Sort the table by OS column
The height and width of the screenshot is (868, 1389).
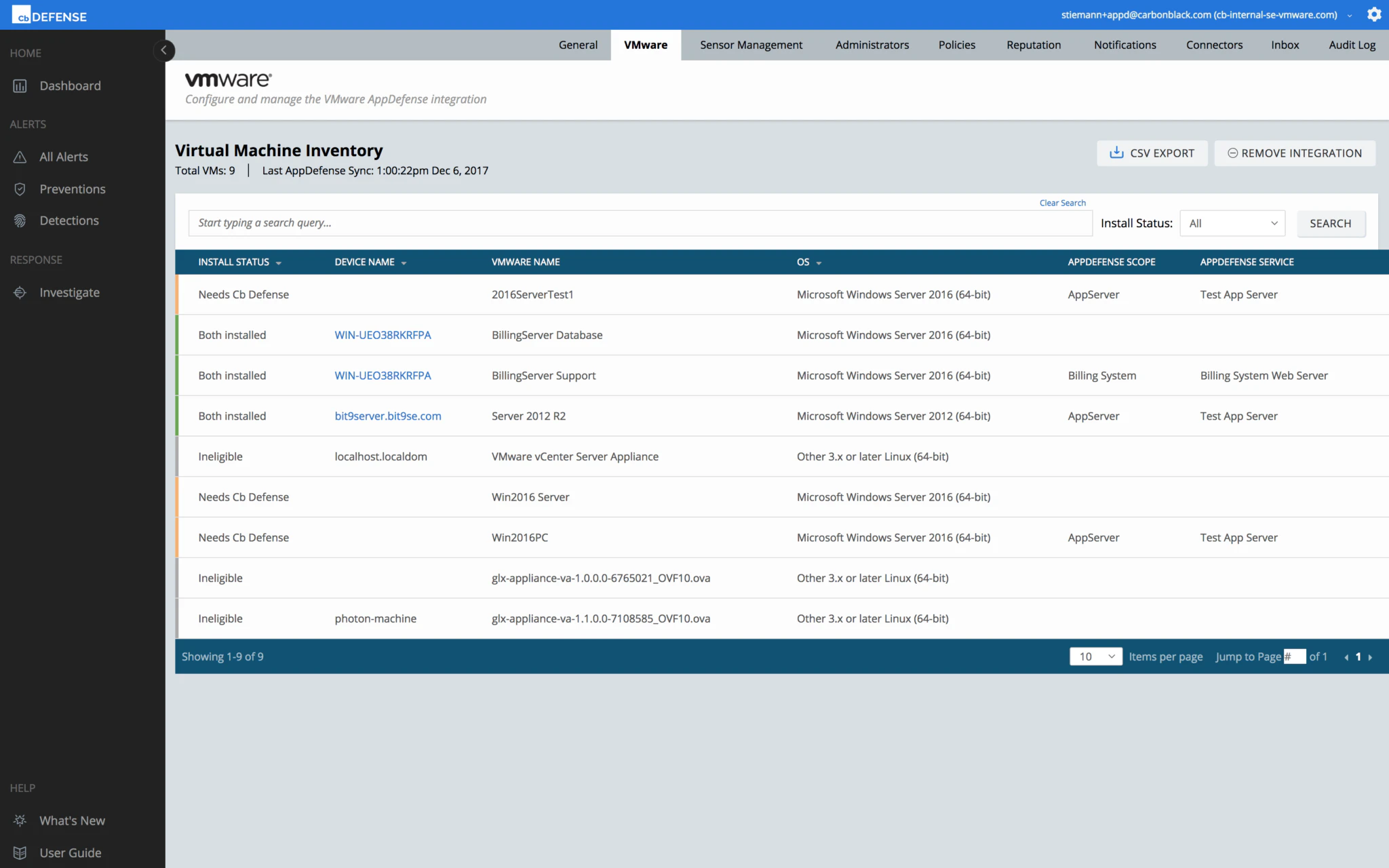pos(808,262)
